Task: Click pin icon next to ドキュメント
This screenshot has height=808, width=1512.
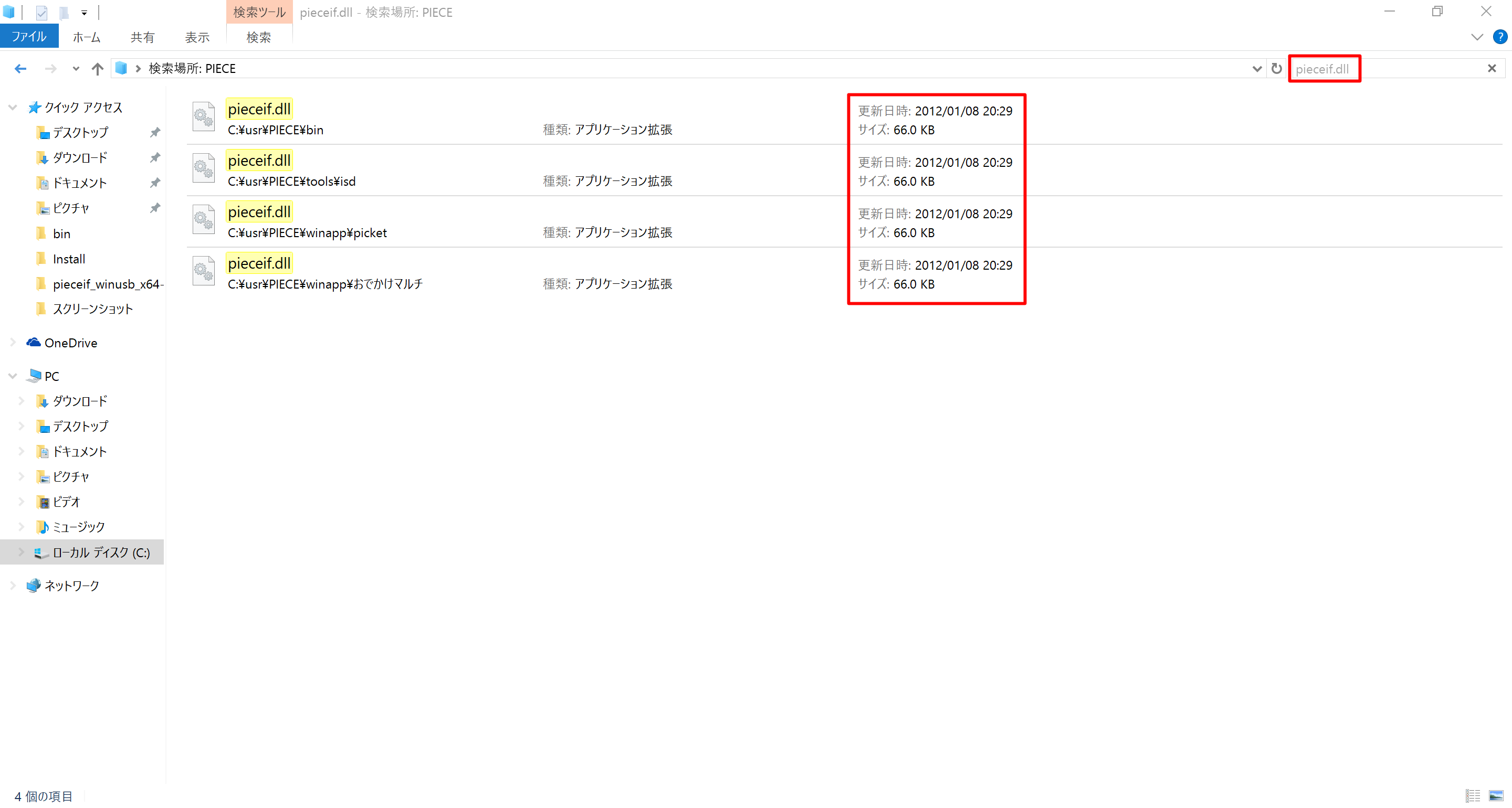Action: 155,183
